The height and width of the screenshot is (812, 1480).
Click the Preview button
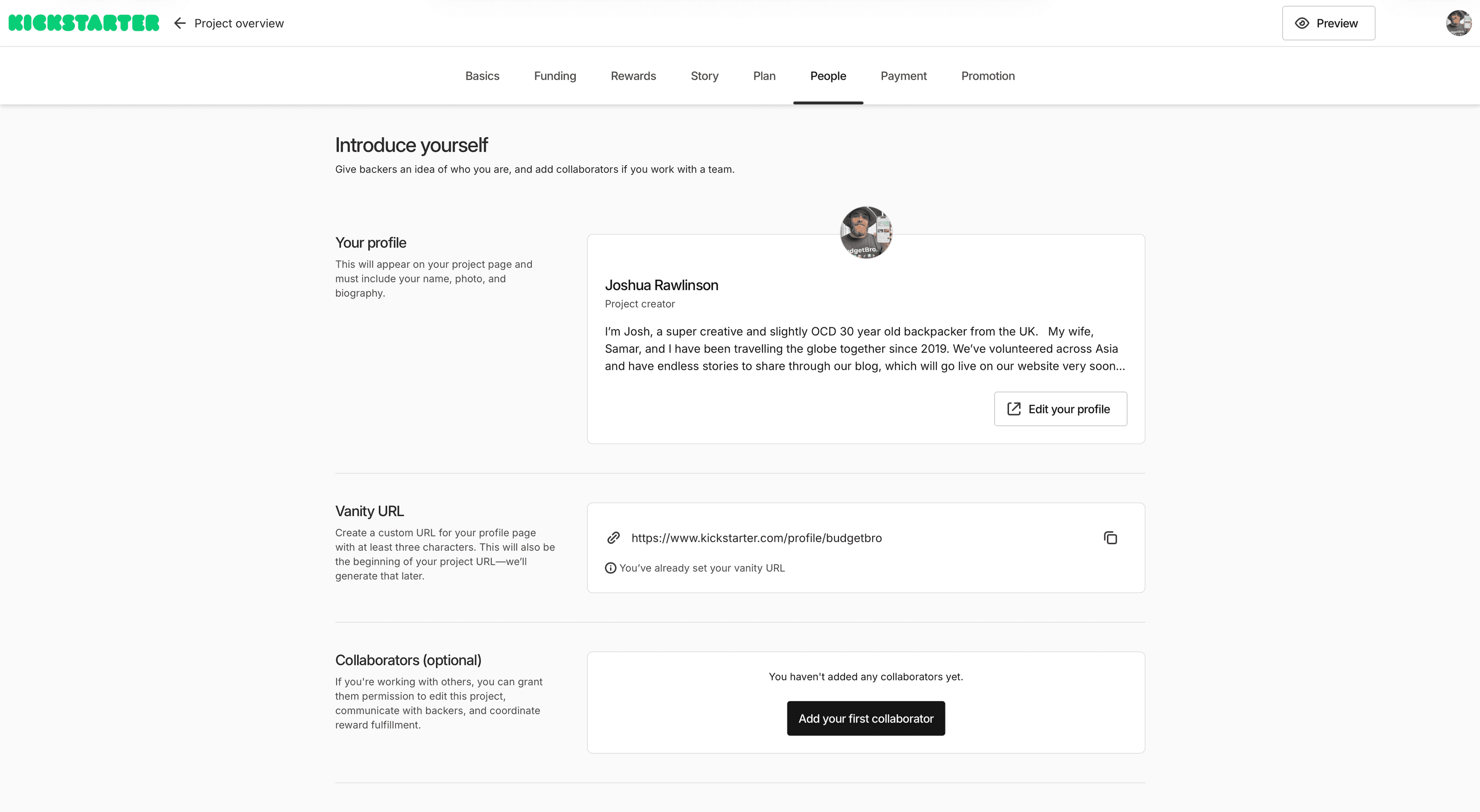coord(1328,23)
